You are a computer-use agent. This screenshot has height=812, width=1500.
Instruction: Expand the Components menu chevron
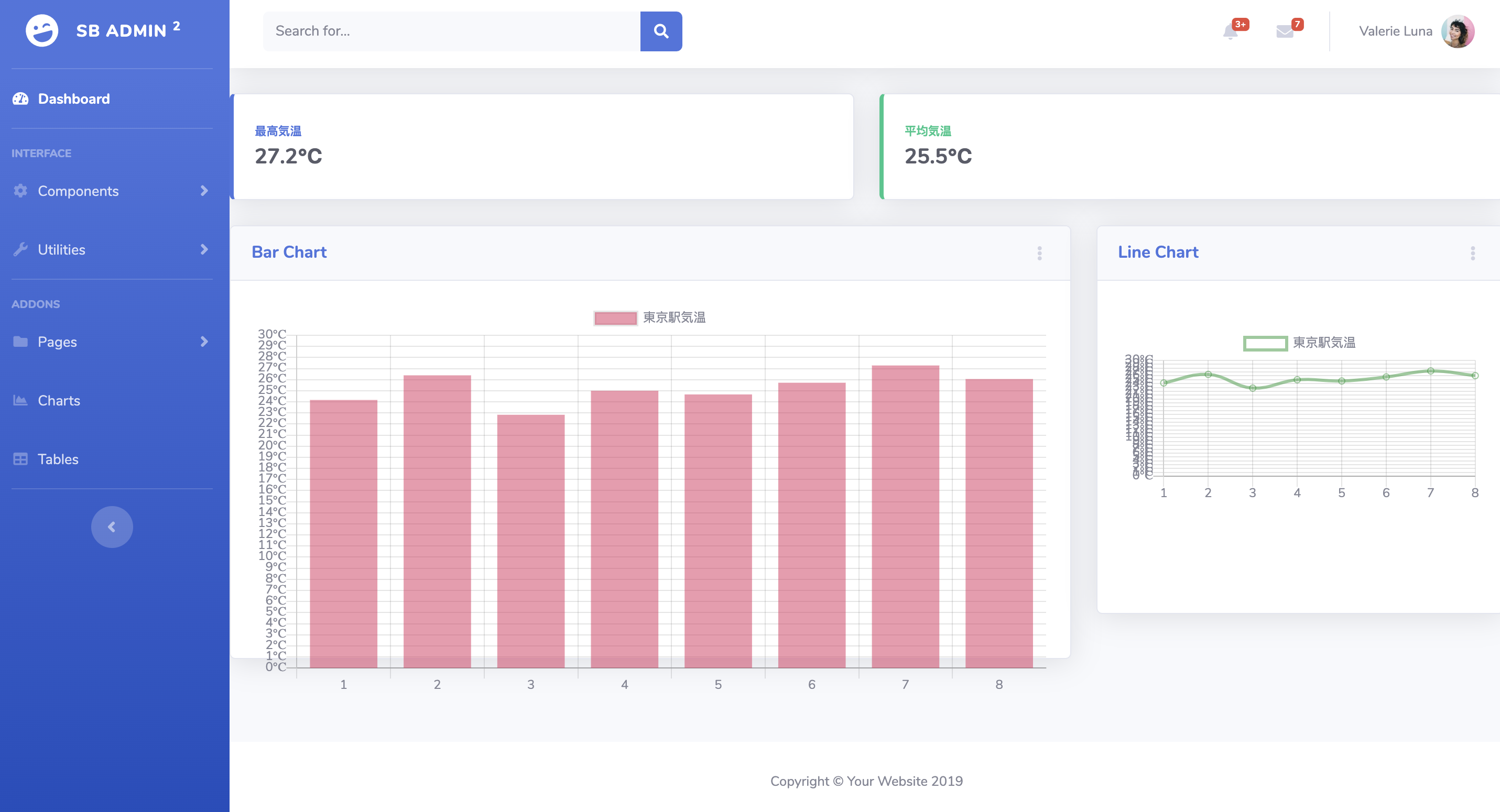coord(204,191)
